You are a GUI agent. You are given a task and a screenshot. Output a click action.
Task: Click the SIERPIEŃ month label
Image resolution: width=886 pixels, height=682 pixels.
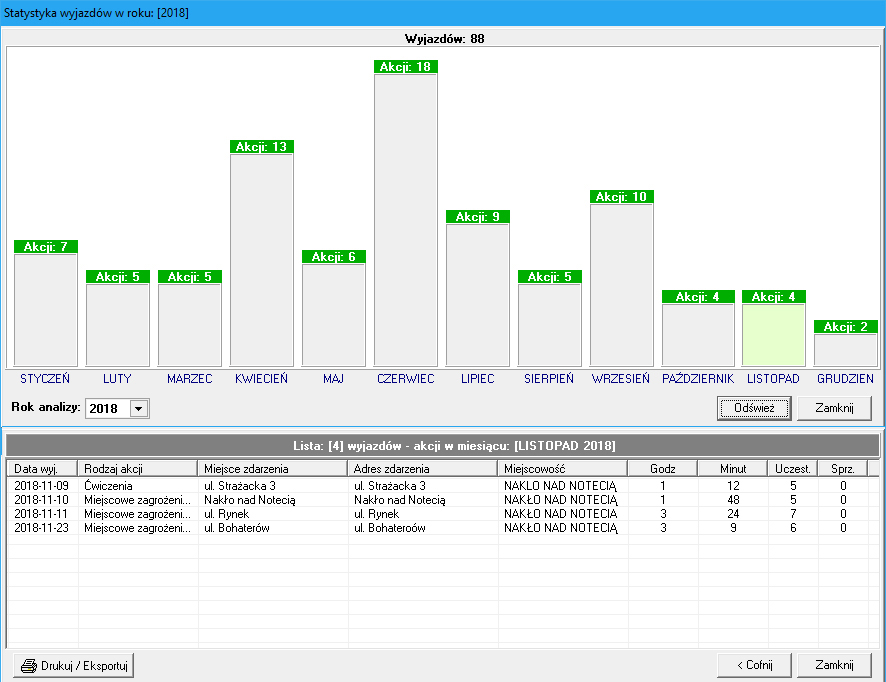[x=549, y=379]
